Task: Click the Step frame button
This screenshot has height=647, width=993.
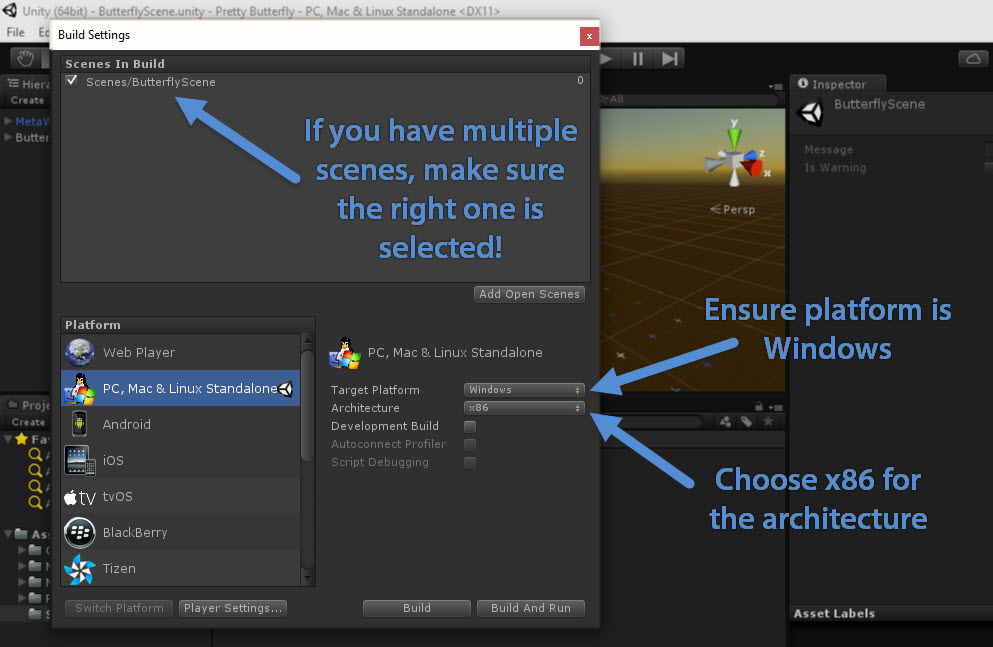Action: click(x=671, y=59)
